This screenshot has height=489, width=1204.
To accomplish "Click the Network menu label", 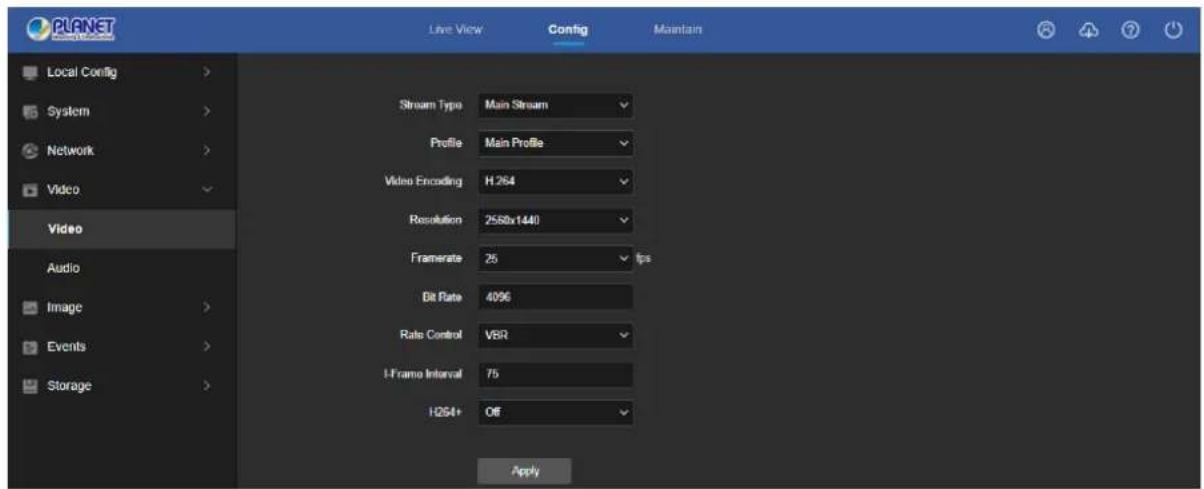I will pyautogui.click(x=70, y=151).
